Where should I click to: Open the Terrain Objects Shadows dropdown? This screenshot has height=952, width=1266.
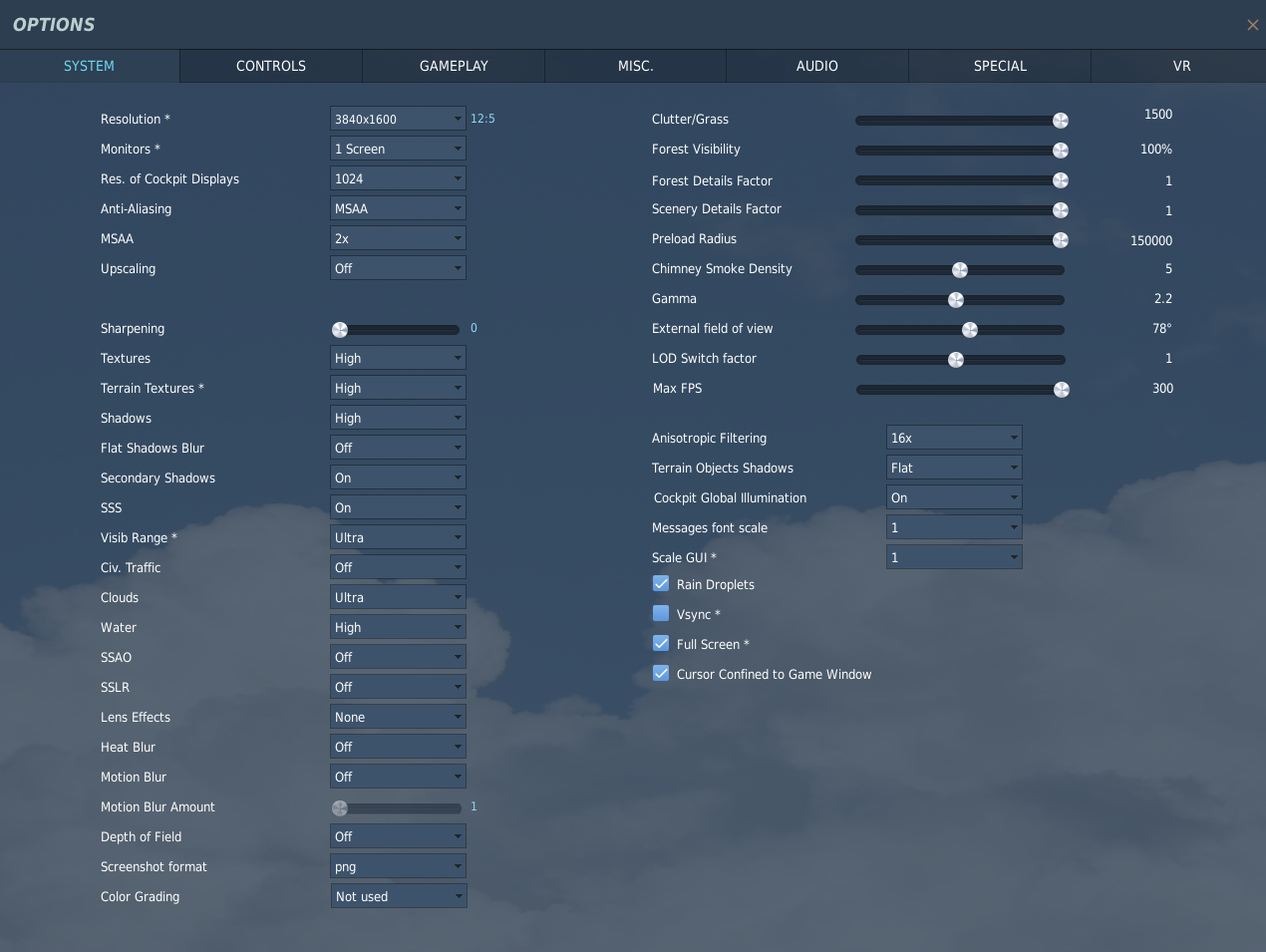[954, 468]
